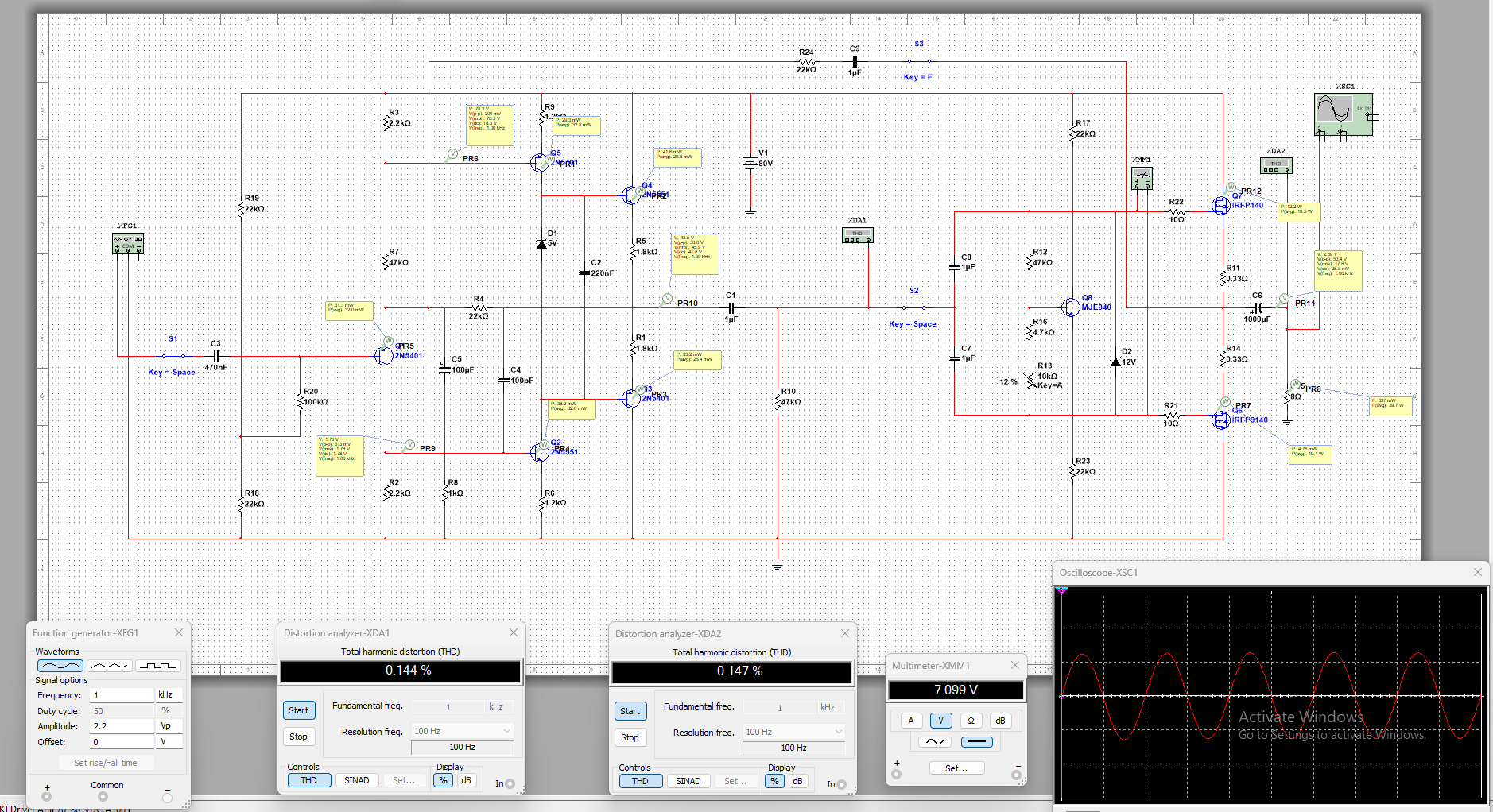This screenshot has height=812, width=1493.
Task: Click the Common terminal of Function generator
Action: click(x=103, y=796)
